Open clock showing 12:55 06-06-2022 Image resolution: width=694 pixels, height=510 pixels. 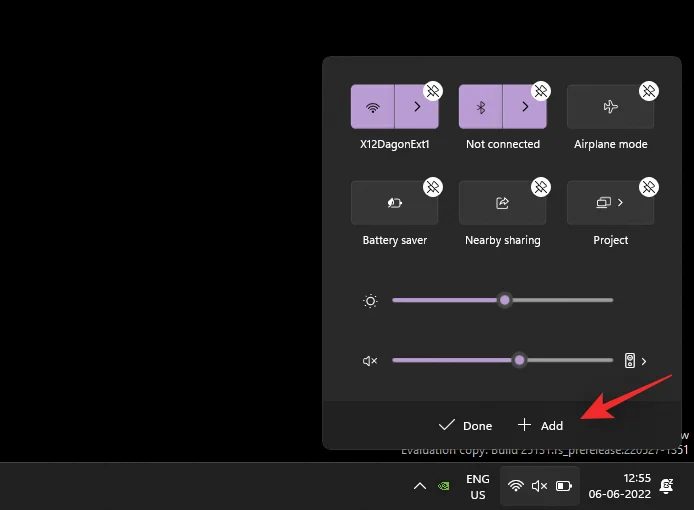[620, 486]
